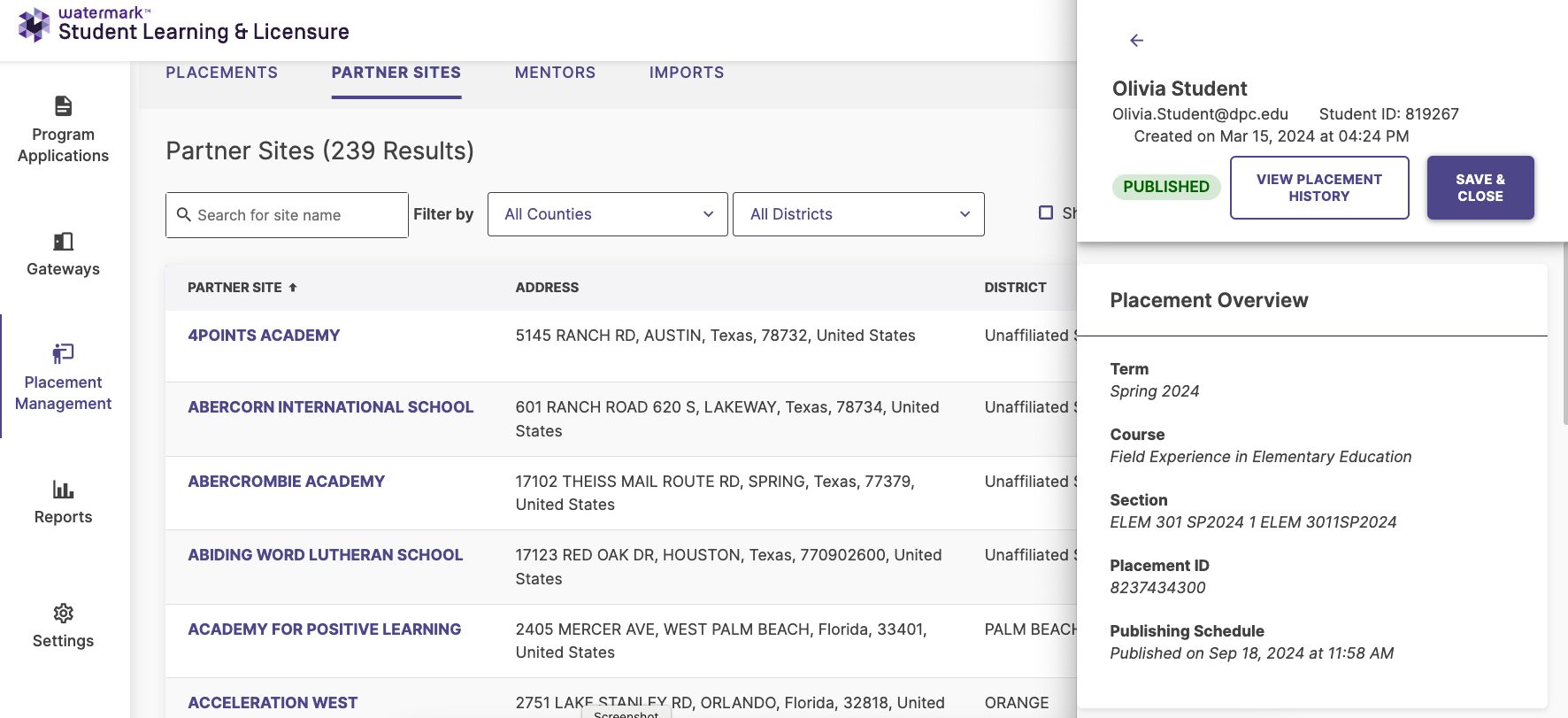The image size is (1568, 718).
Task: Open 4POINTS ACADEMY partner site link
Action: coord(264,336)
